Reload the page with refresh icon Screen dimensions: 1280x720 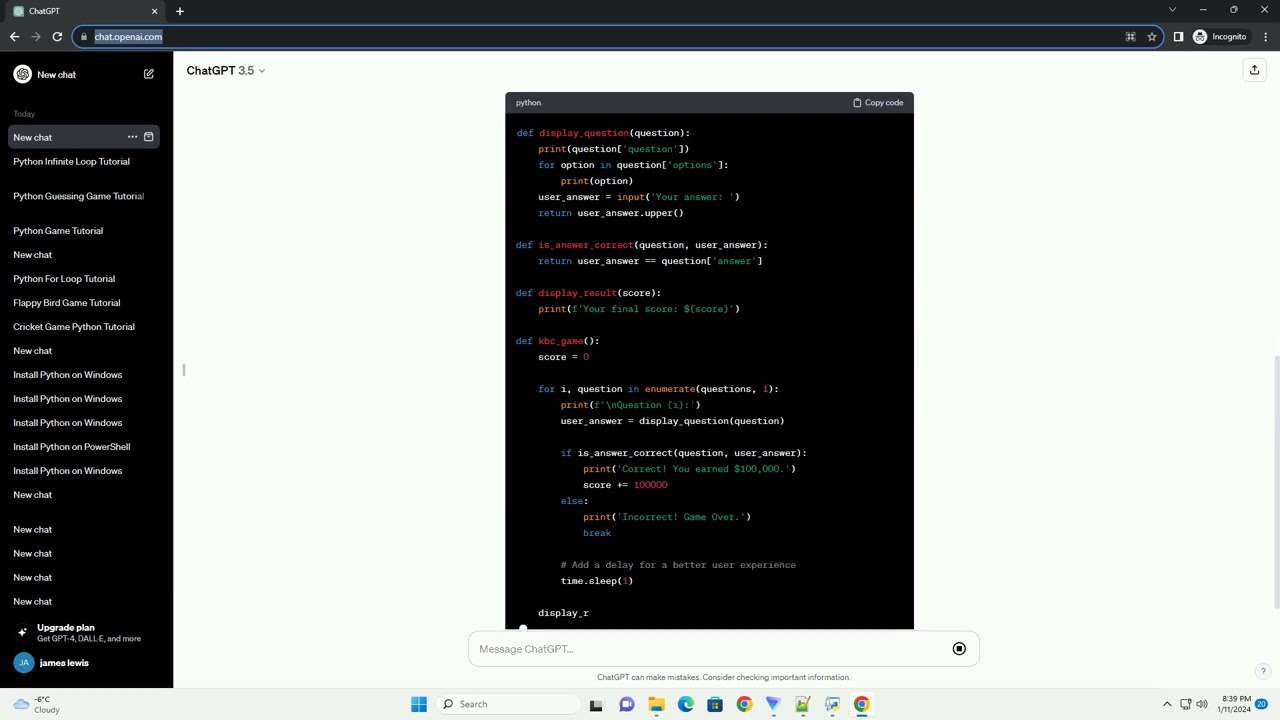57,37
